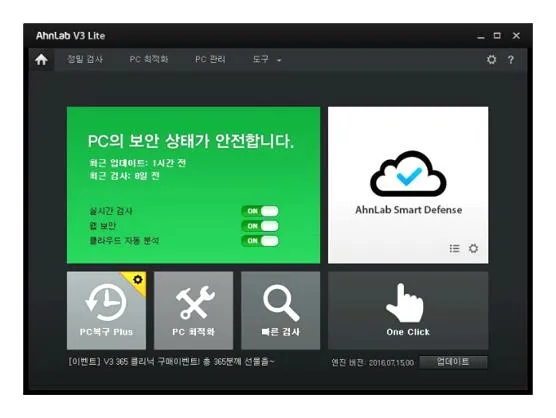Open settings gear in top bar

click(491, 60)
